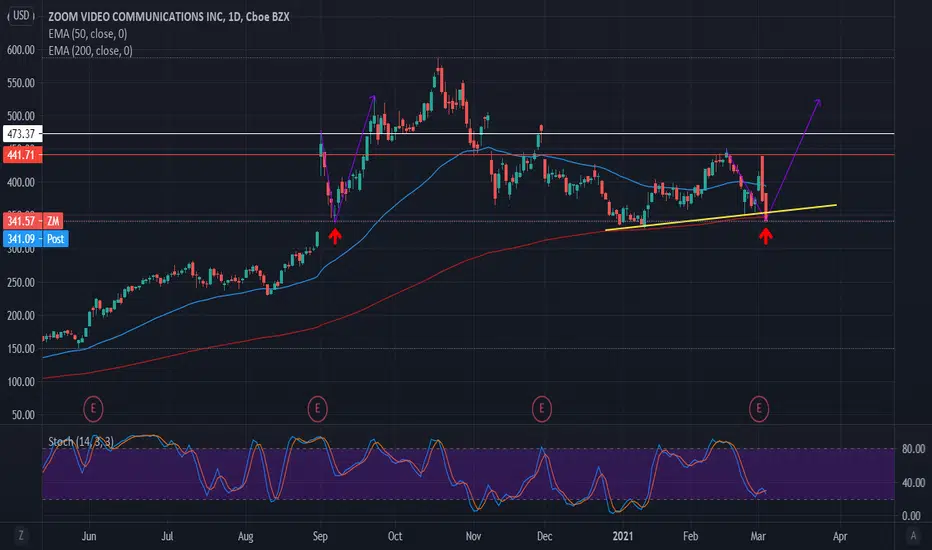
Task: Open the earnings marker near September
Action: [x=317, y=408]
